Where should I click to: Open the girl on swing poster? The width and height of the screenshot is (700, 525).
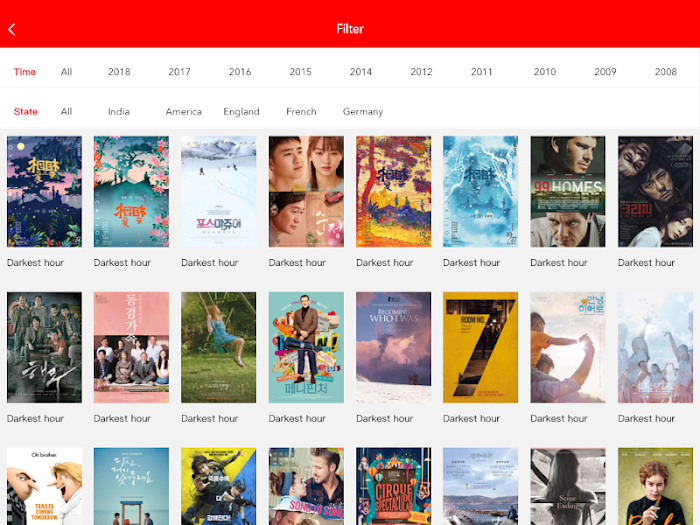pos(219,347)
